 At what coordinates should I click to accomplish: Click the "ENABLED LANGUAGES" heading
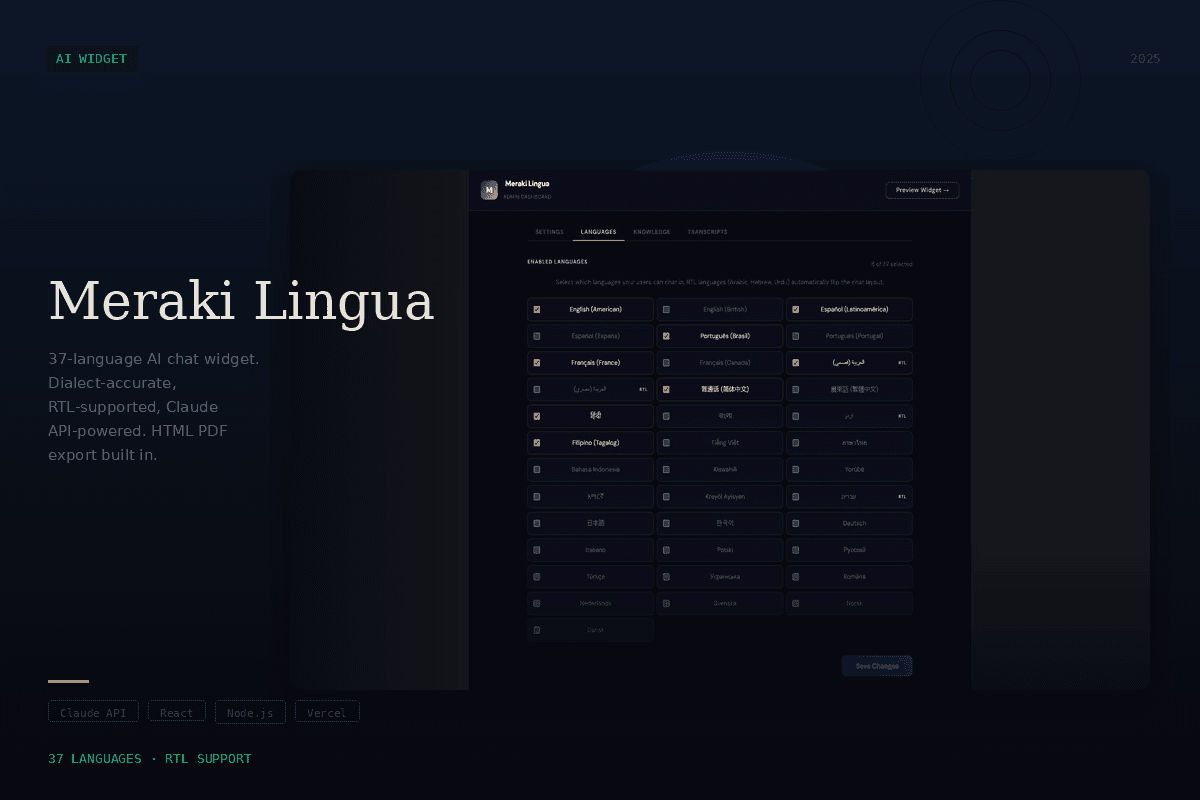pos(557,262)
